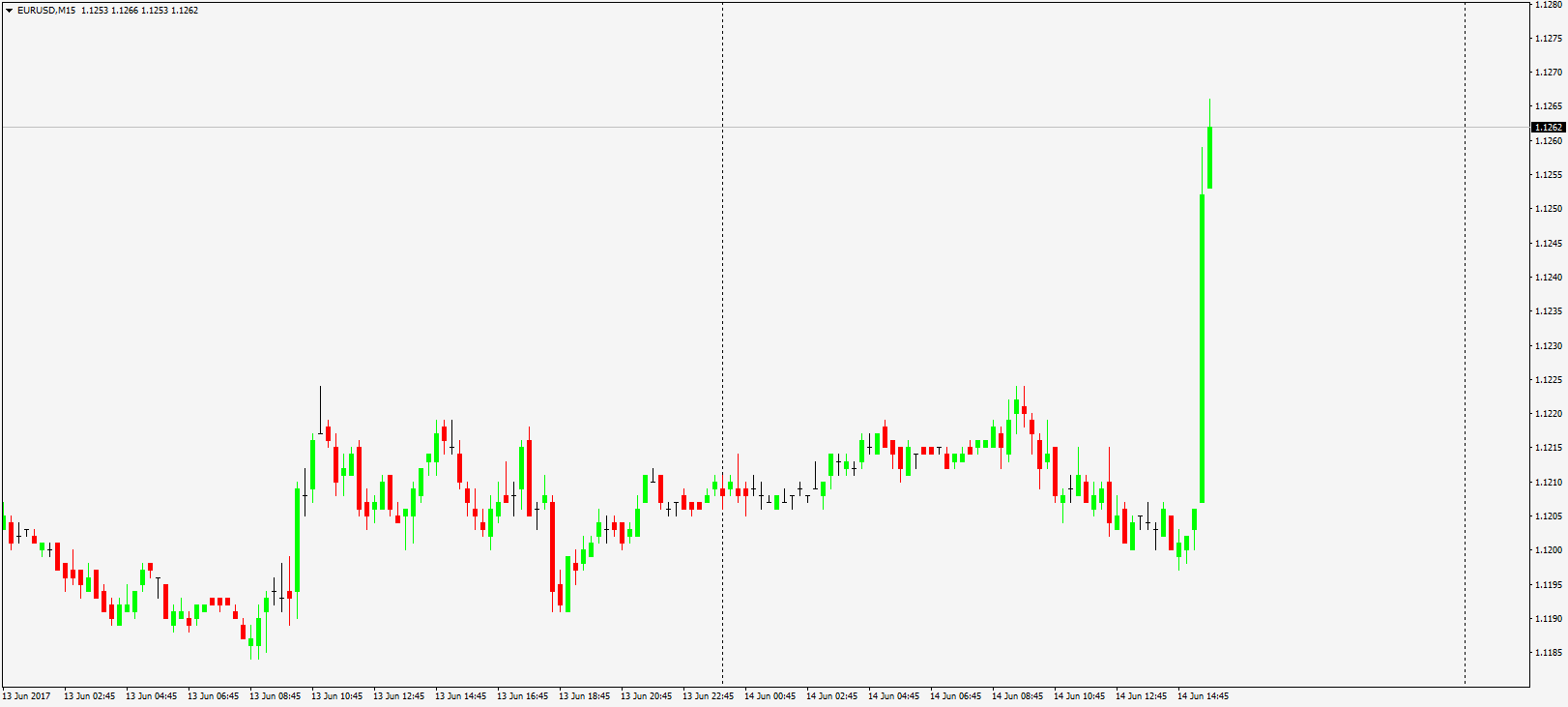Click the triangle arrow beside EURUSD,M15
Viewport: 1568px width, 707px height.
click(9, 11)
